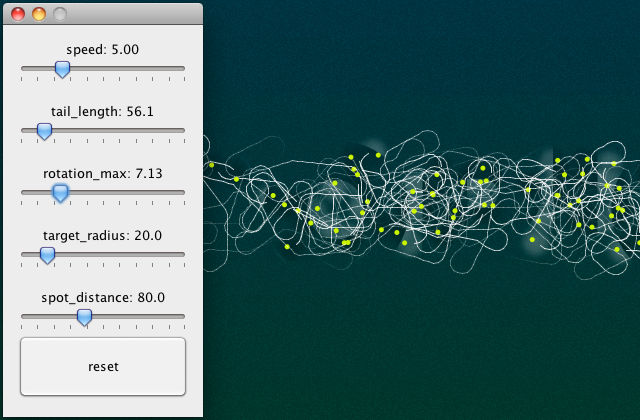Click the speed slider handle

coord(62,69)
